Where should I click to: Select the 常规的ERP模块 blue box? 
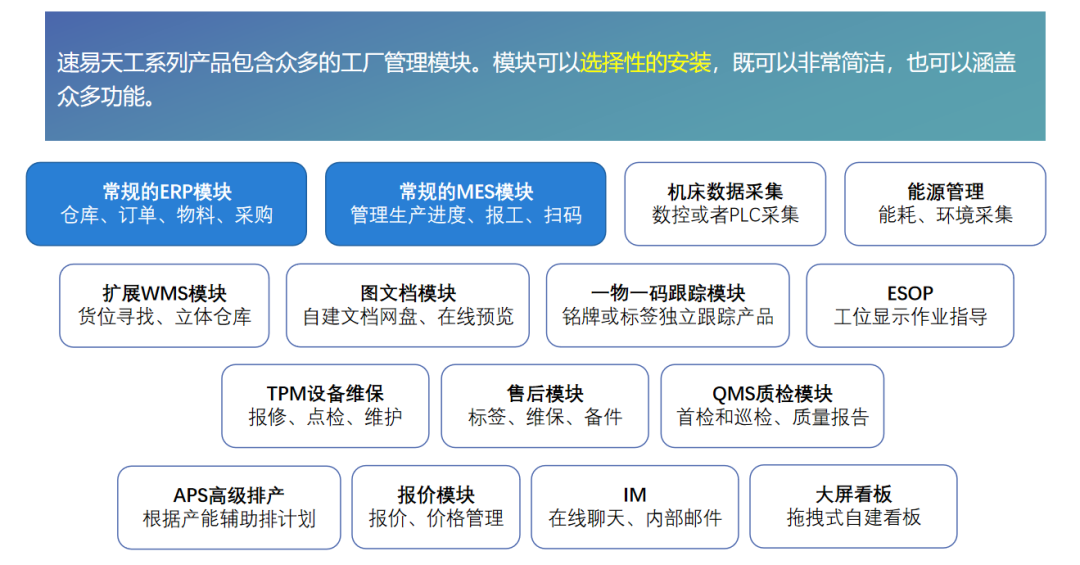pos(166,204)
